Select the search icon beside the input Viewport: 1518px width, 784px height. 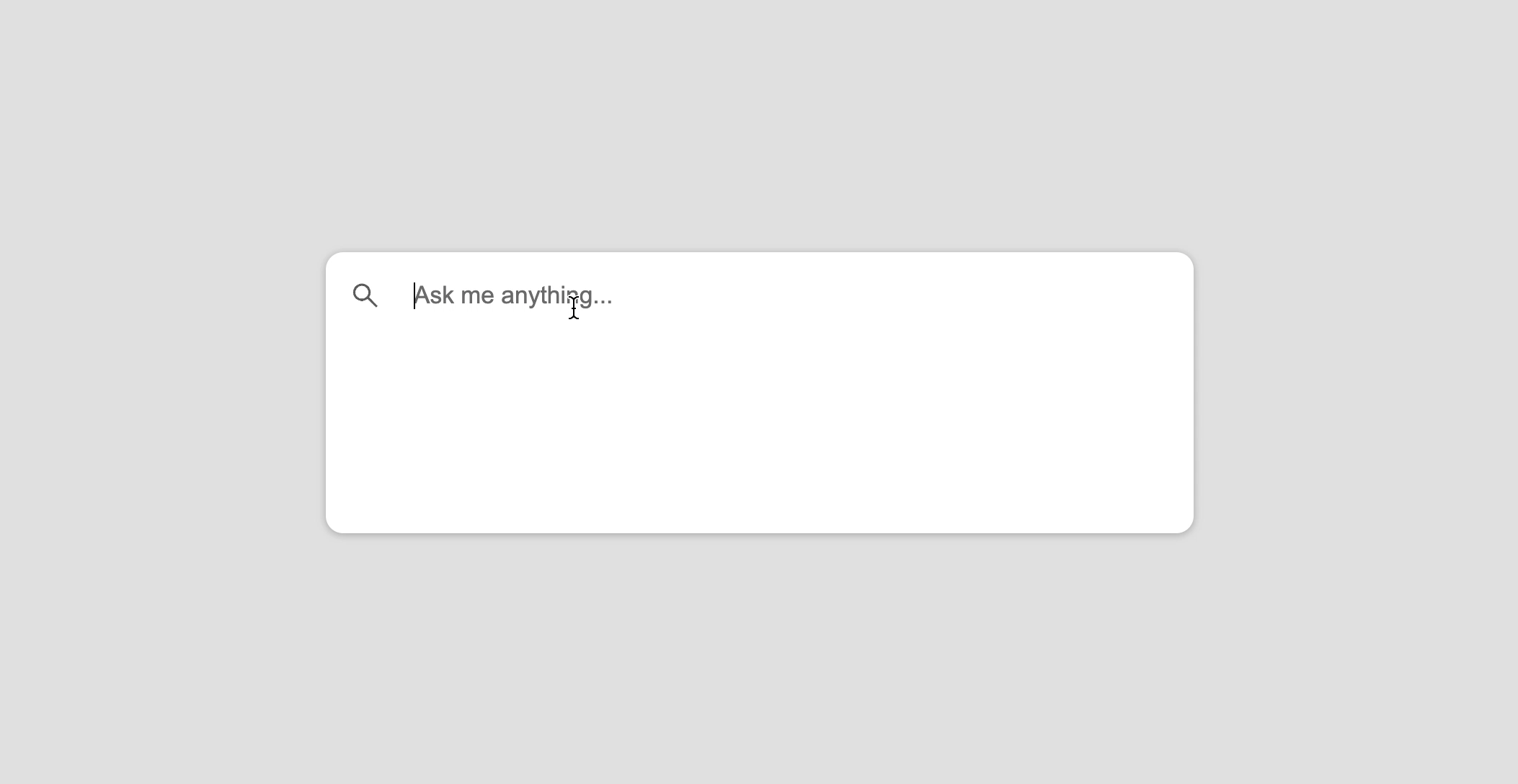coord(365,295)
